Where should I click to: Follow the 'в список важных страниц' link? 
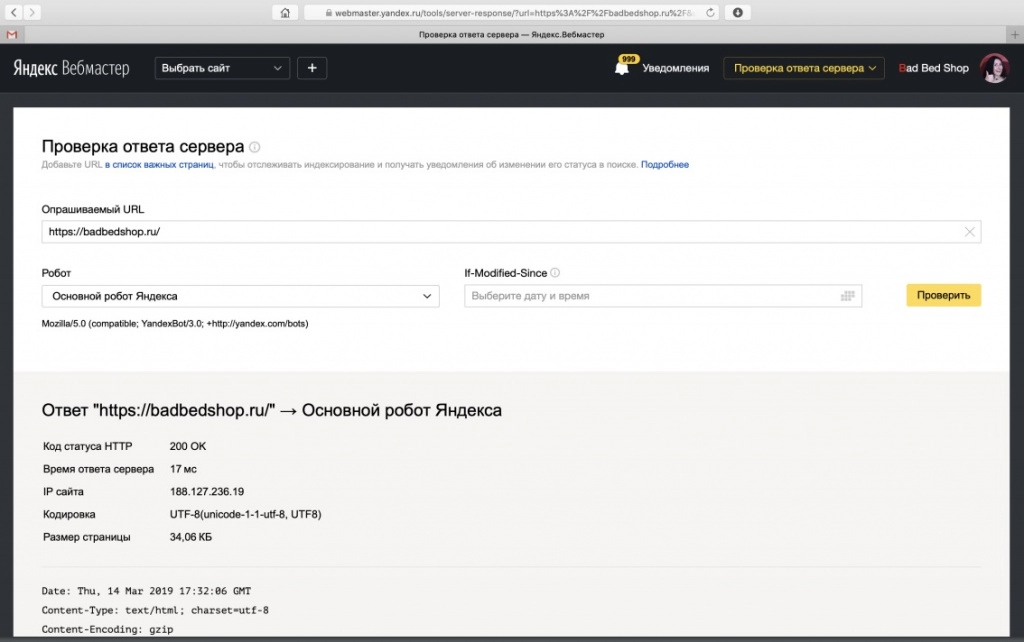point(159,165)
